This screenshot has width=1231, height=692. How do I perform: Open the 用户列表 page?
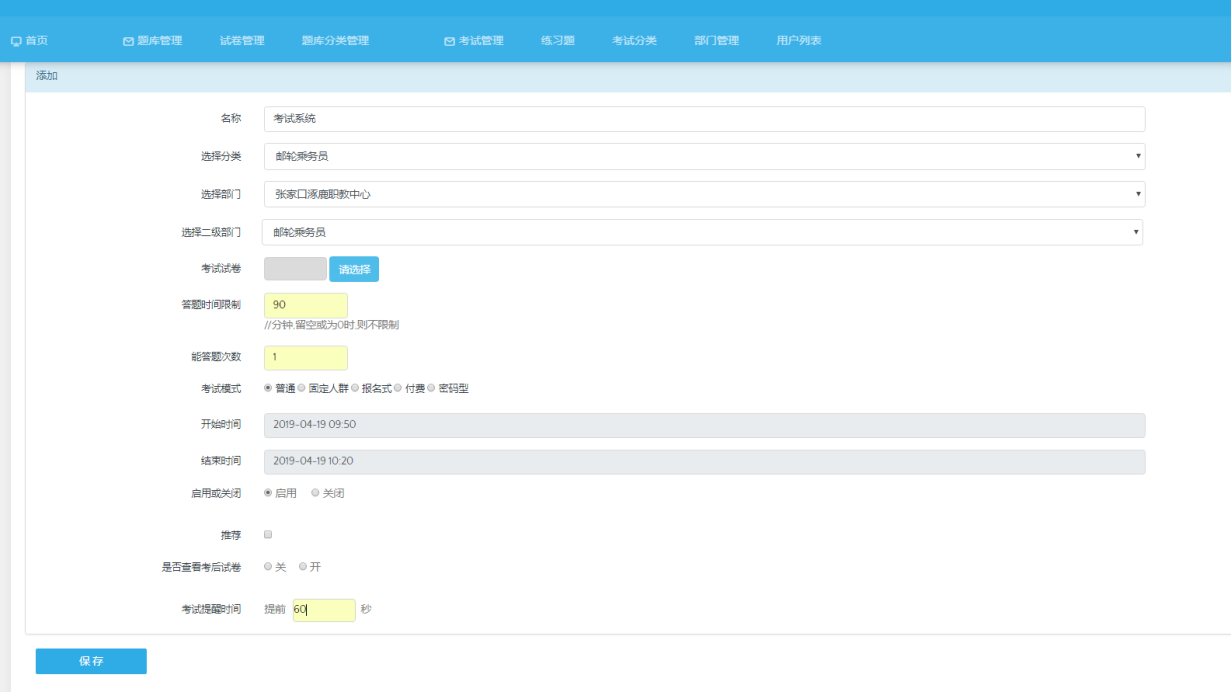798,41
